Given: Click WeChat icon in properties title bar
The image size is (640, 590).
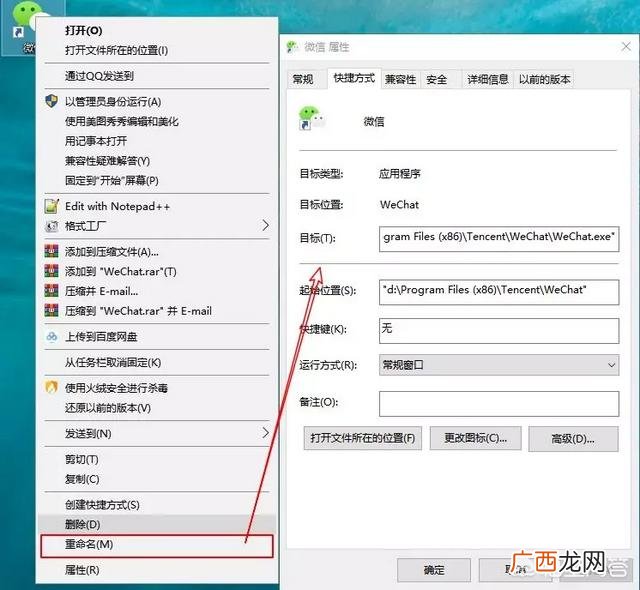Looking at the screenshot, I should coord(292,47).
